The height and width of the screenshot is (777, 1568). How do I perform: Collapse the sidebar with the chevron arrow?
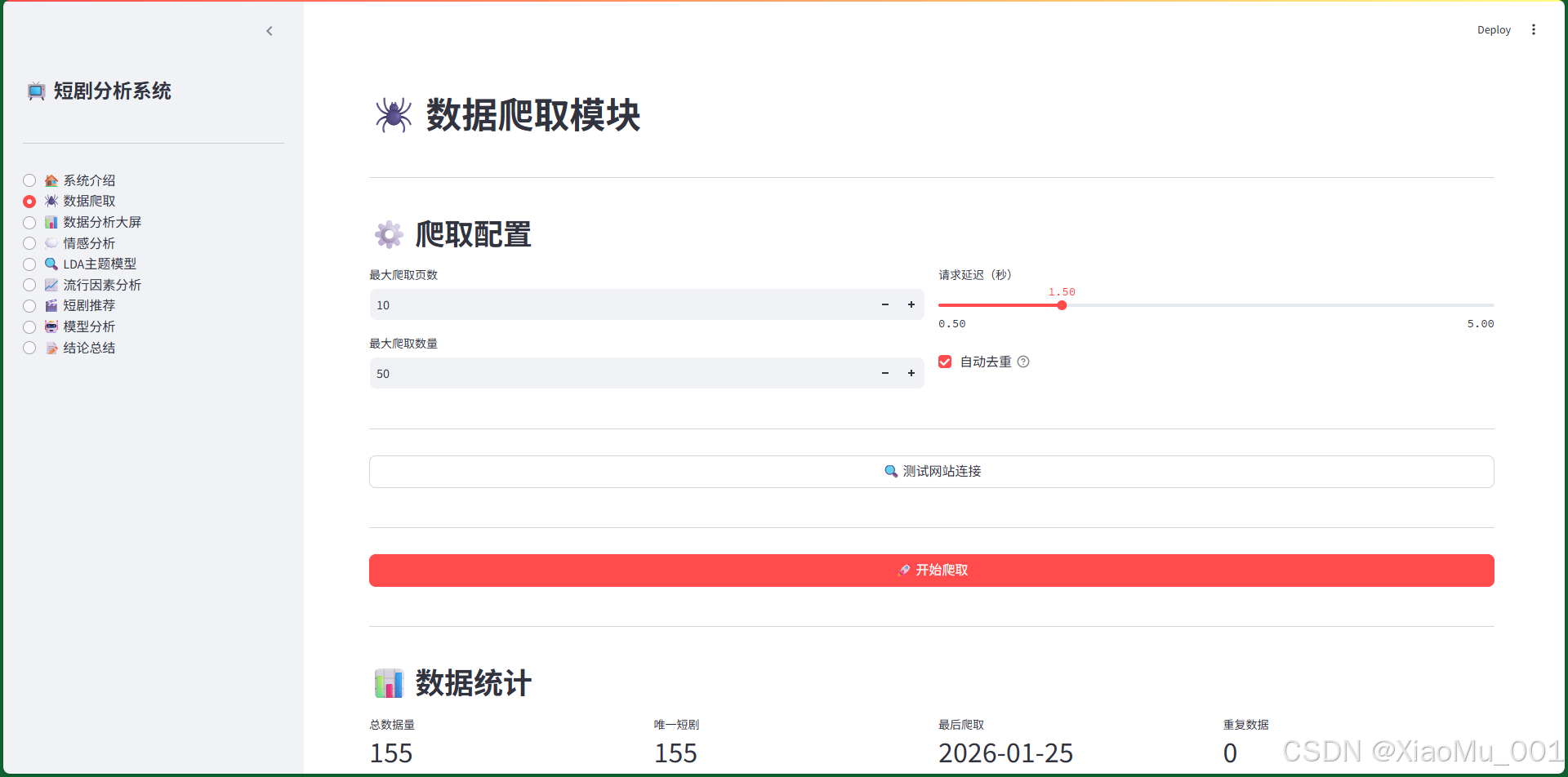[x=269, y=31]
